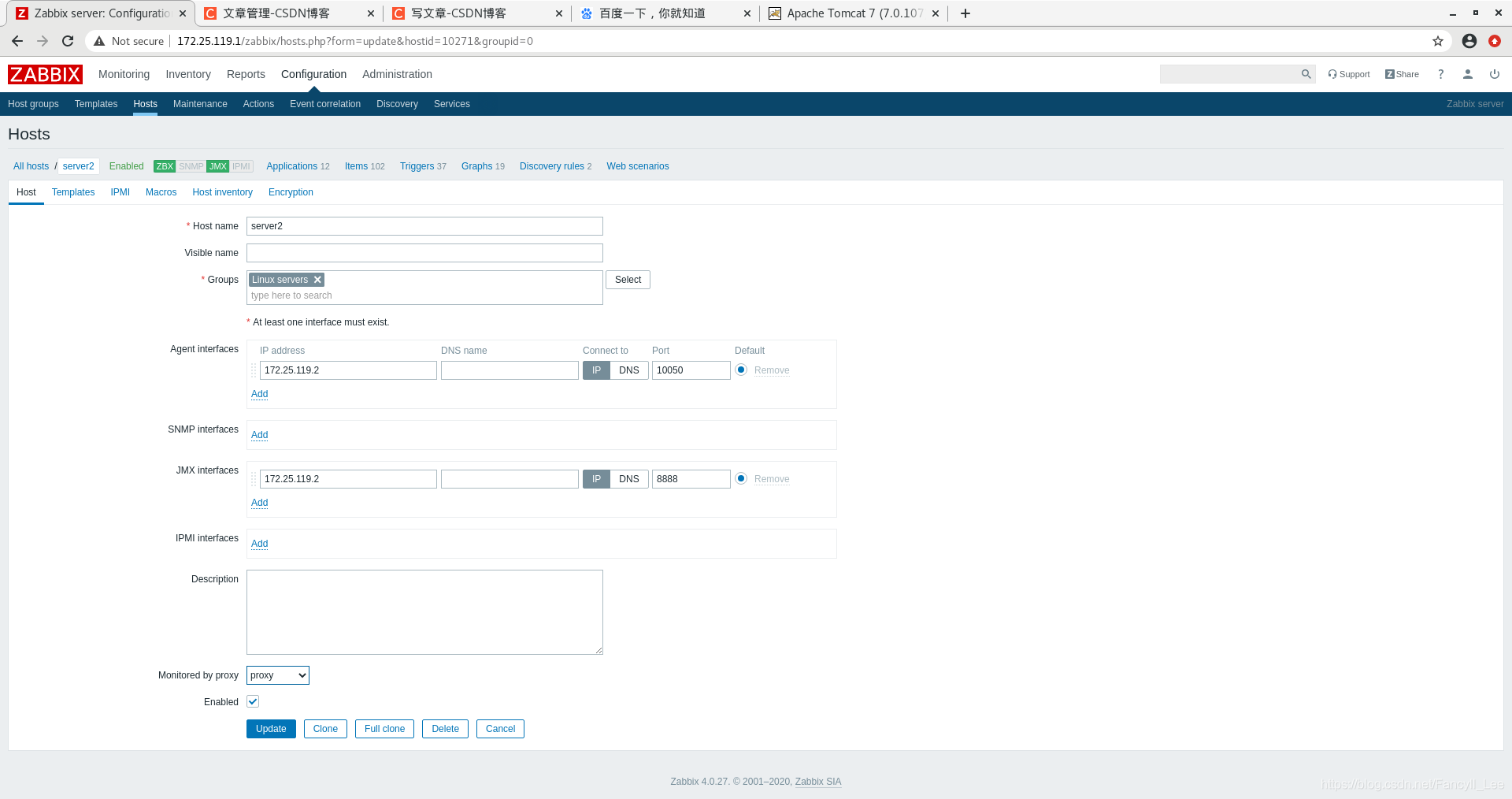This screenshot has width=1512, height=799.
Task: Open the browser profile account icon
Action: [1469, 41]
